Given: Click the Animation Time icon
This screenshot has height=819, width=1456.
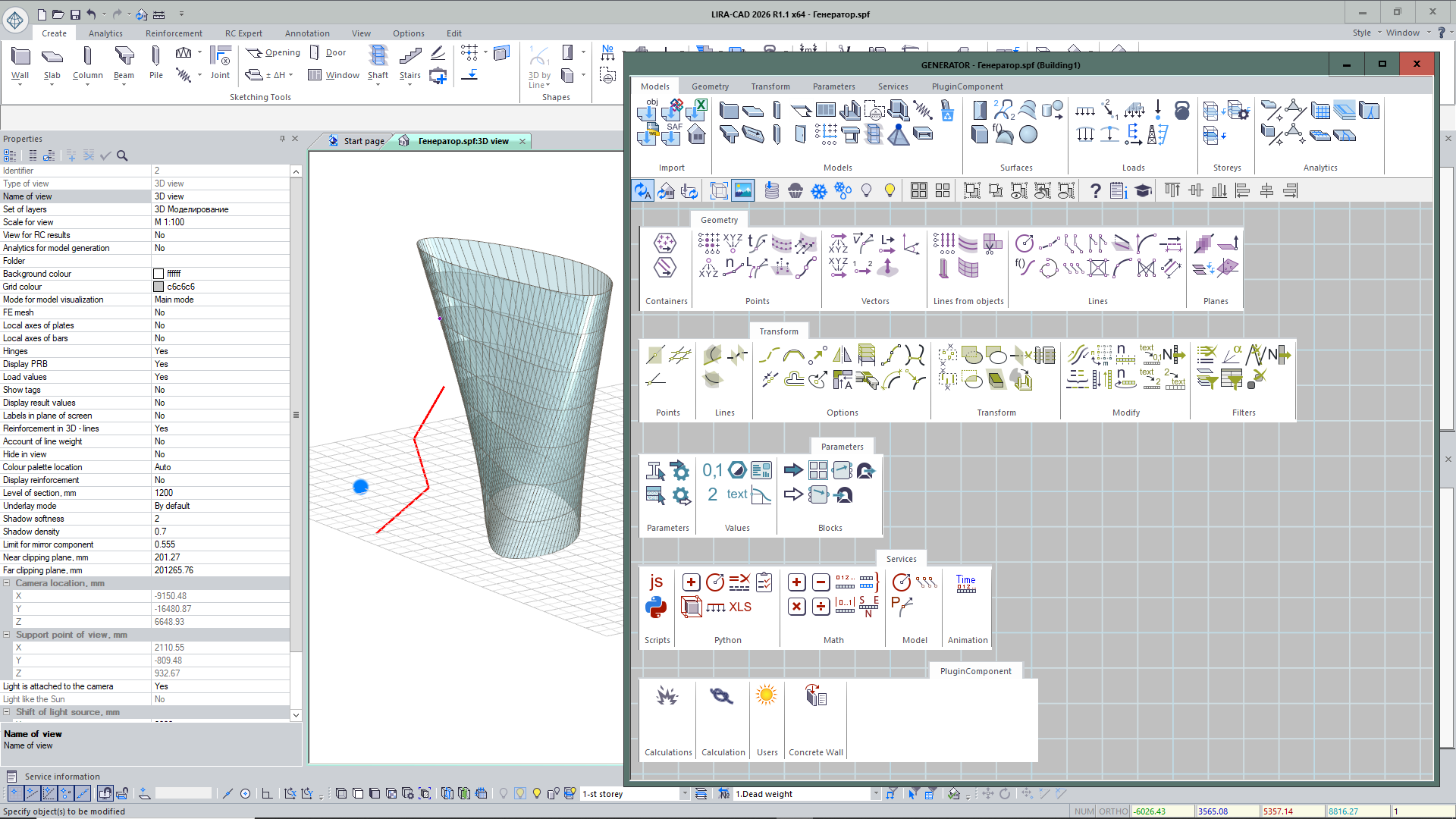Looking at the screenshot, I should [966, 583].
